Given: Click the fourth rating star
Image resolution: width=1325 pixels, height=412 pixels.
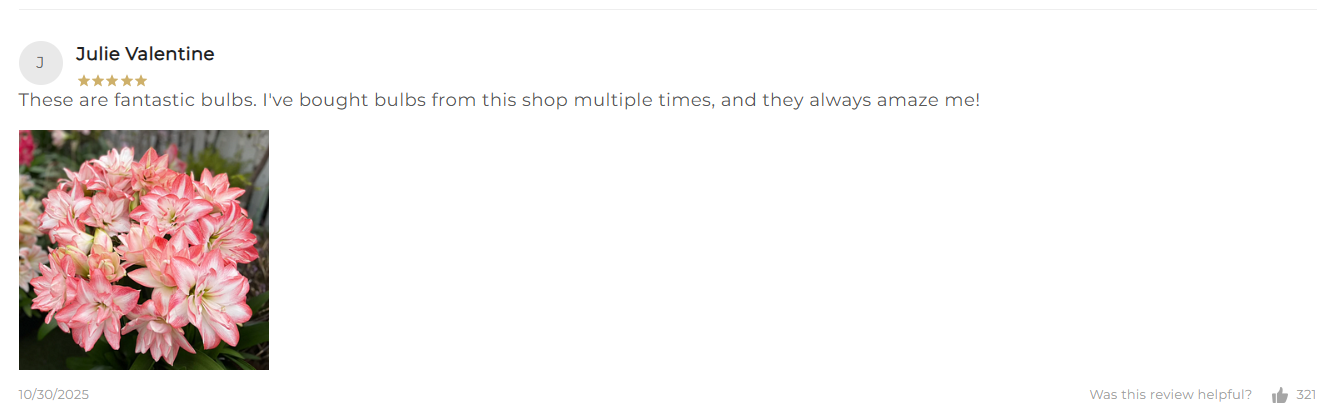Looking at the screenshot, I should click(126, 81).
